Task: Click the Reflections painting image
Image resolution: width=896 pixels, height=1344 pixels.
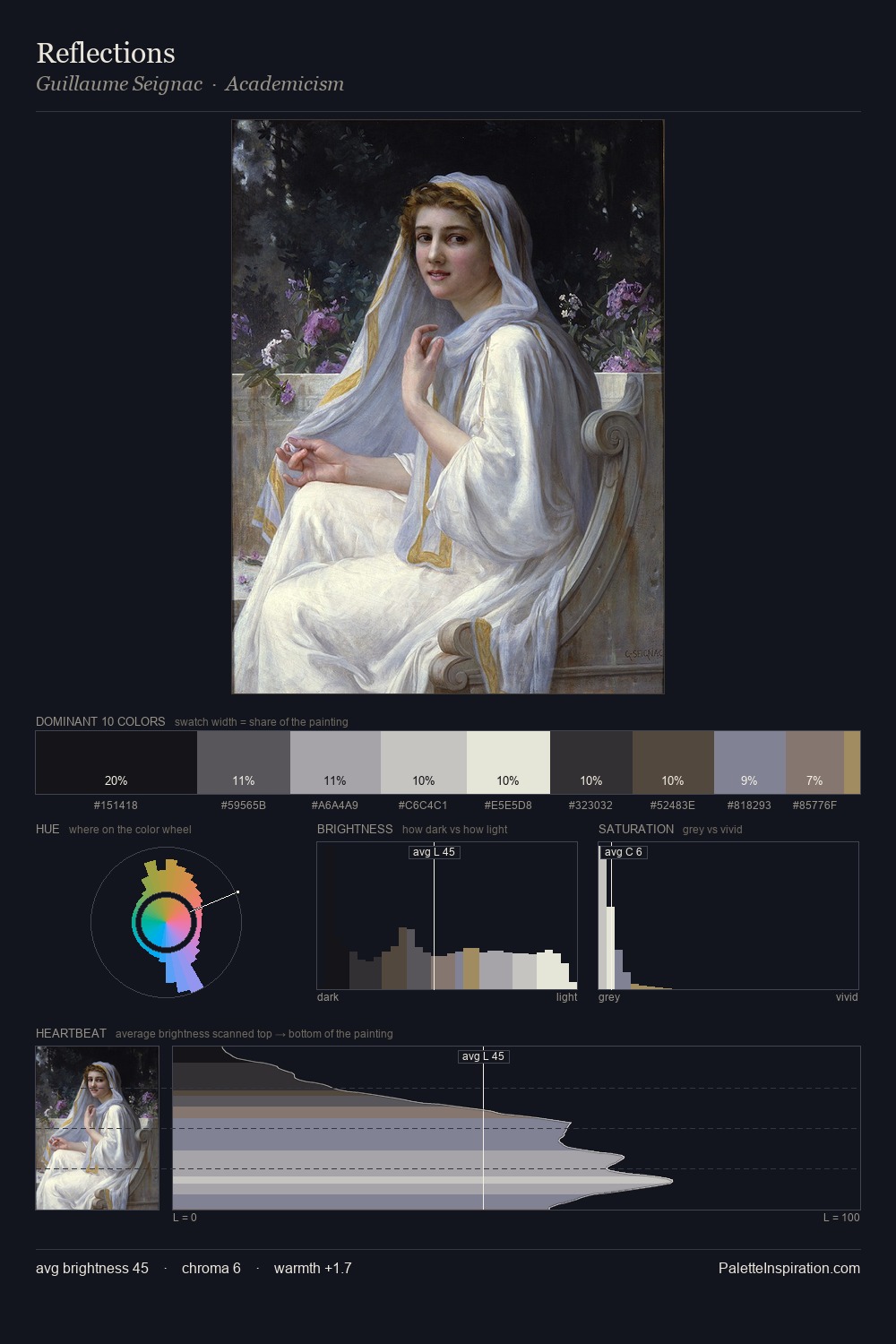Action: pos(448,407)
